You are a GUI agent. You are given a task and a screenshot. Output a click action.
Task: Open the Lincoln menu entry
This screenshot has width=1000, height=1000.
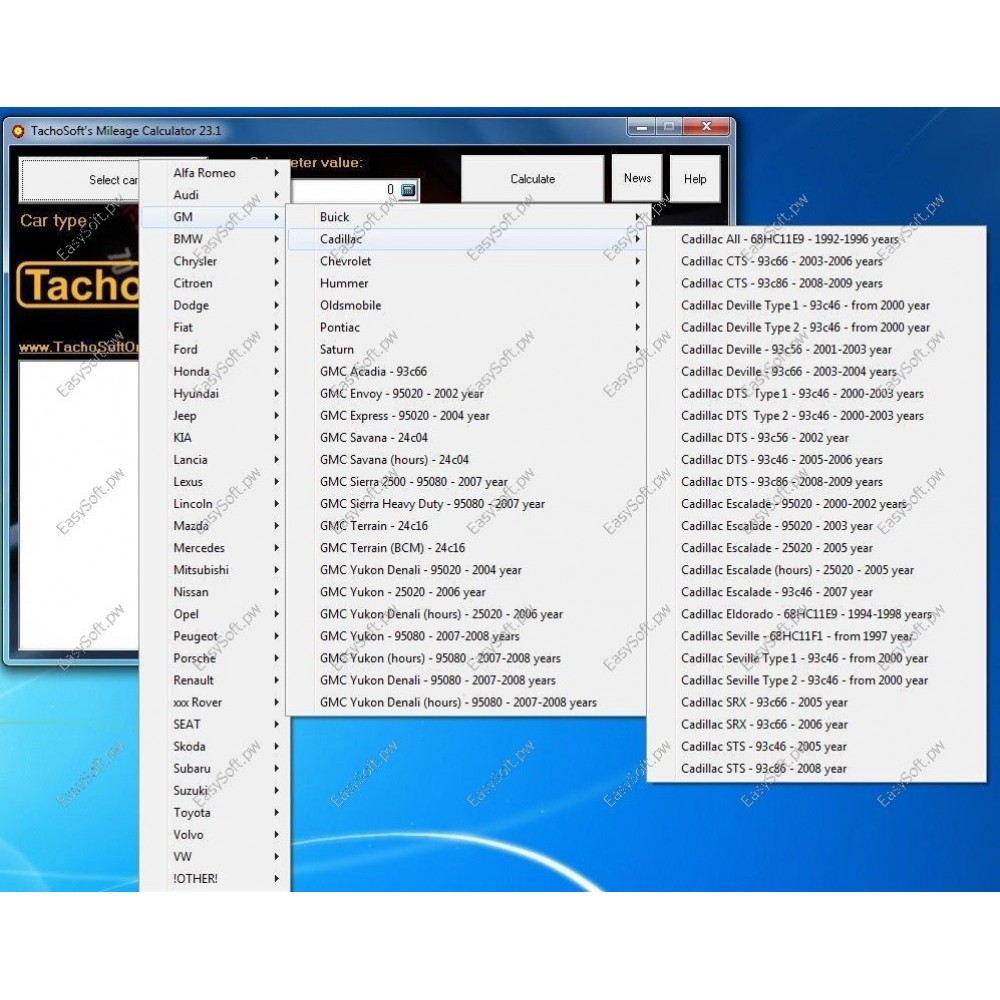click(214, 504)
